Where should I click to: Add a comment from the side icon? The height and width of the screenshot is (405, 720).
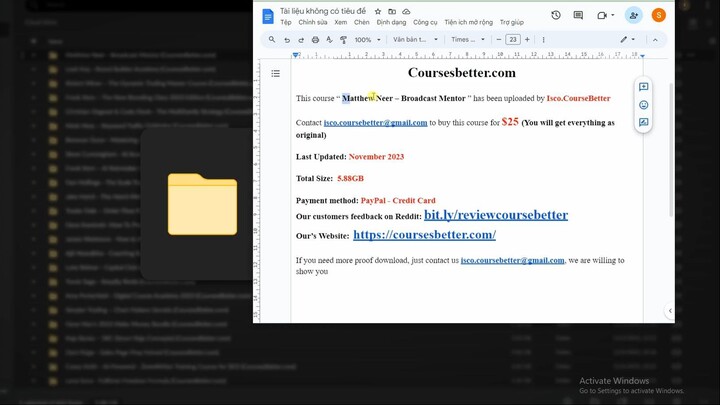[x=643, y=87]
